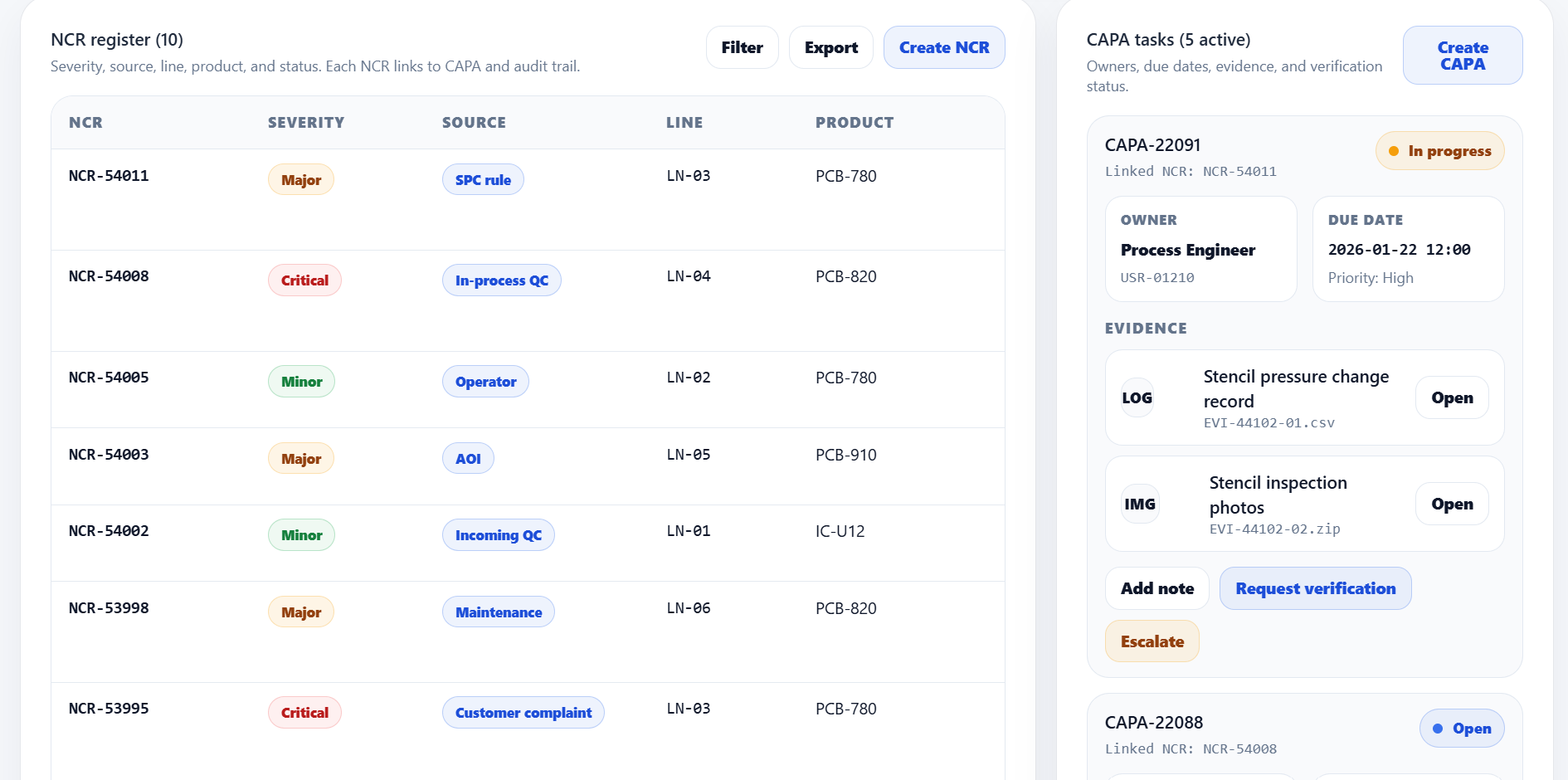Open the NCR-53998 record
Viewport: 1568px width, 780px height.
tap(109, 608)
